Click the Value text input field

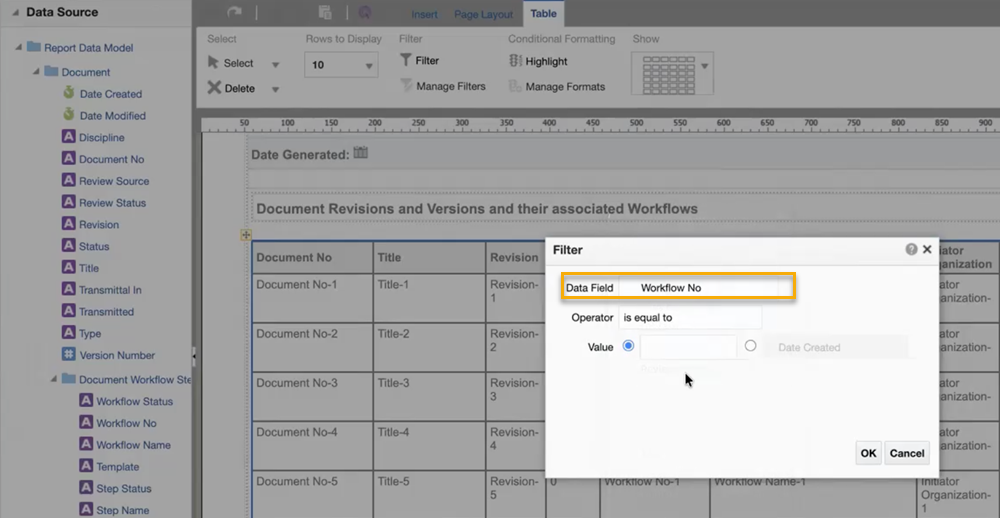[688, 347]
